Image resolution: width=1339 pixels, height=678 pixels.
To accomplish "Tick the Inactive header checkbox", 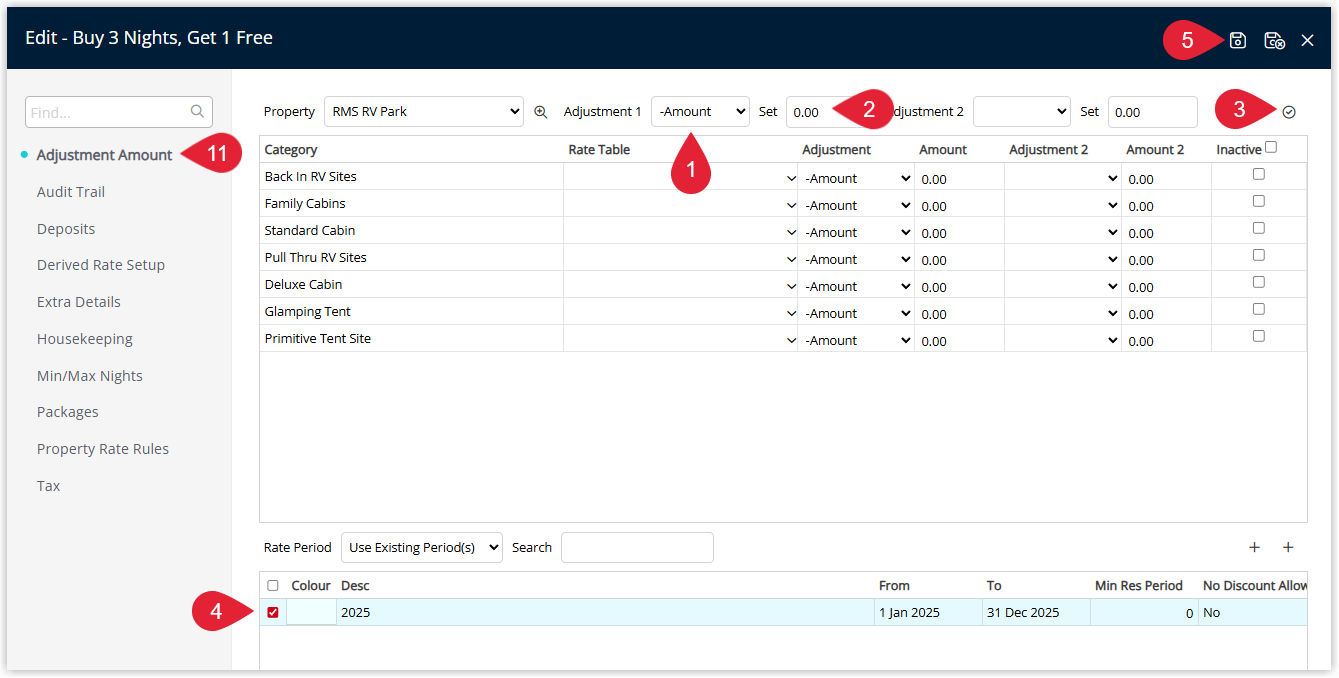I will click(x=1271, y=147).
